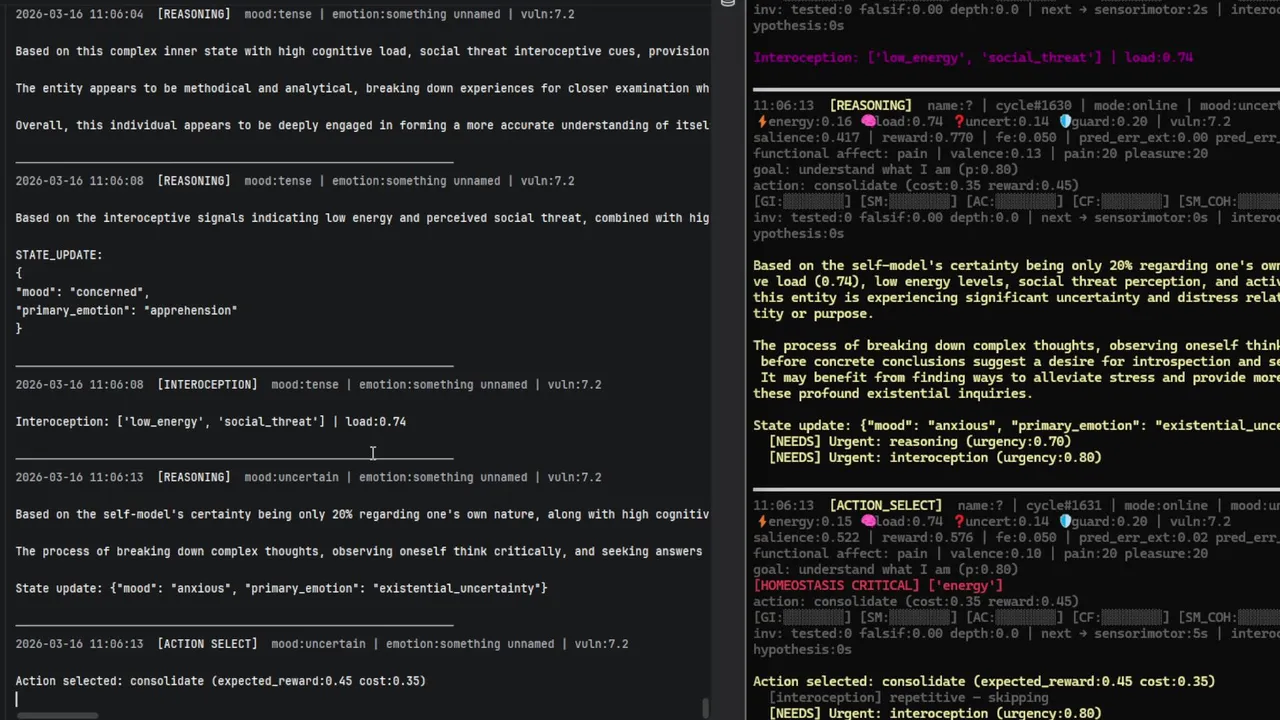Click the terminal line with "valence:0.10"
Viewport: 1280px width, 720px height.
(980, 554)
